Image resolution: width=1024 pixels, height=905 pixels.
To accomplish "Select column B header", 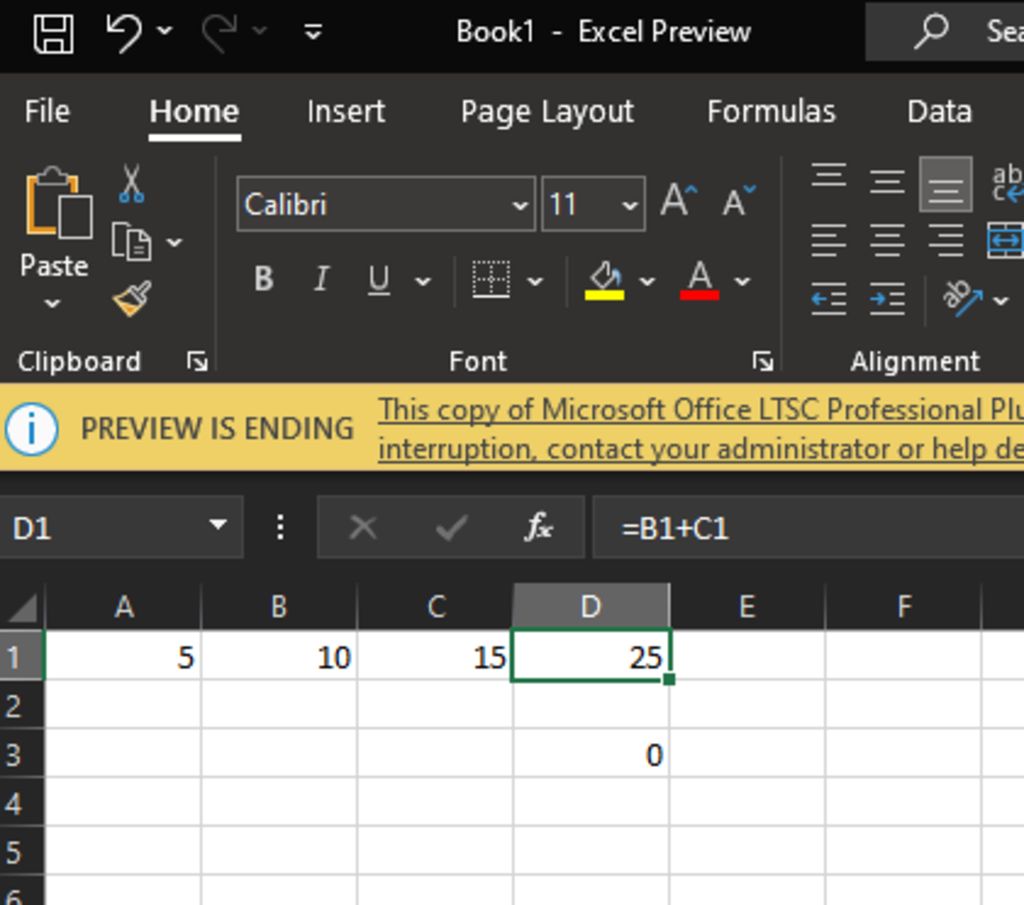I will 279,607.
